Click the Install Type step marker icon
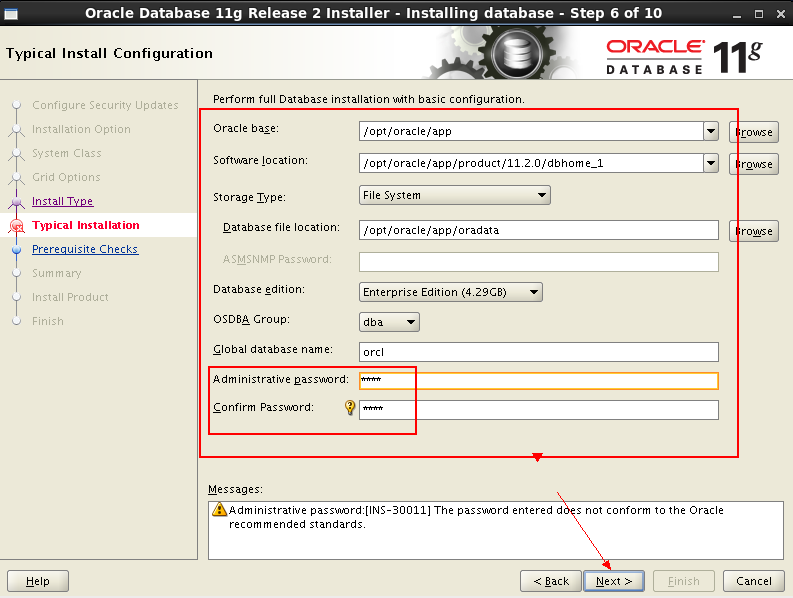The image size is (793, 598). click(x=17, y=202)
